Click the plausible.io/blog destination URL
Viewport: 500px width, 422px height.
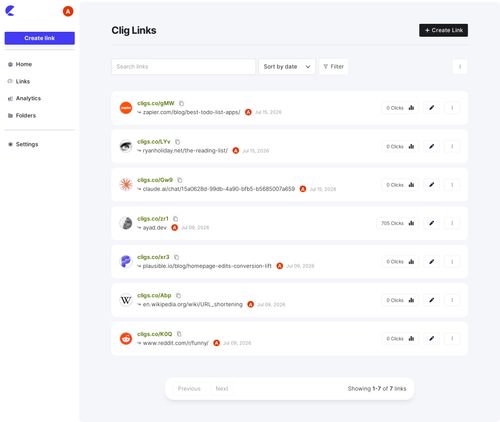pos(207,266)
